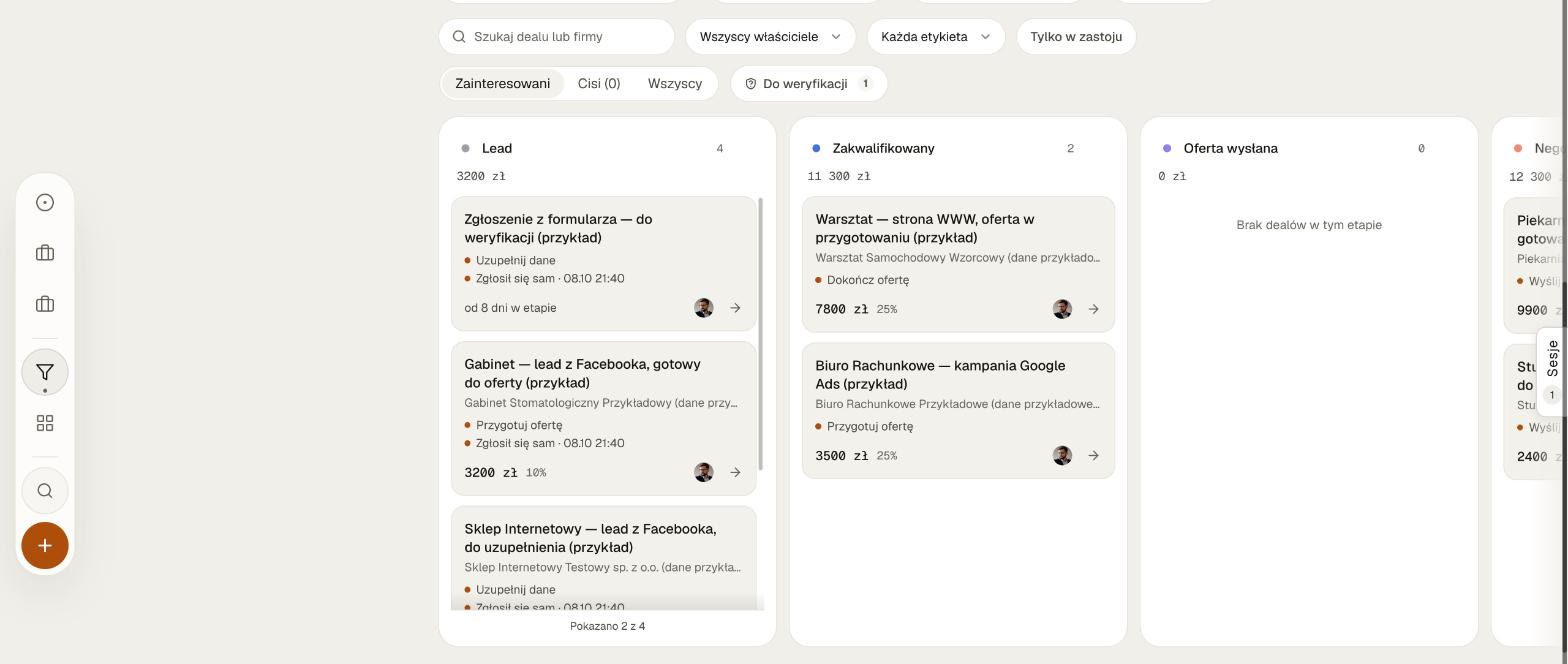Click 'Brak dealów w tym etapie' message
This screenshot has height=664, width=1568.
click(x=1309, y=225)
